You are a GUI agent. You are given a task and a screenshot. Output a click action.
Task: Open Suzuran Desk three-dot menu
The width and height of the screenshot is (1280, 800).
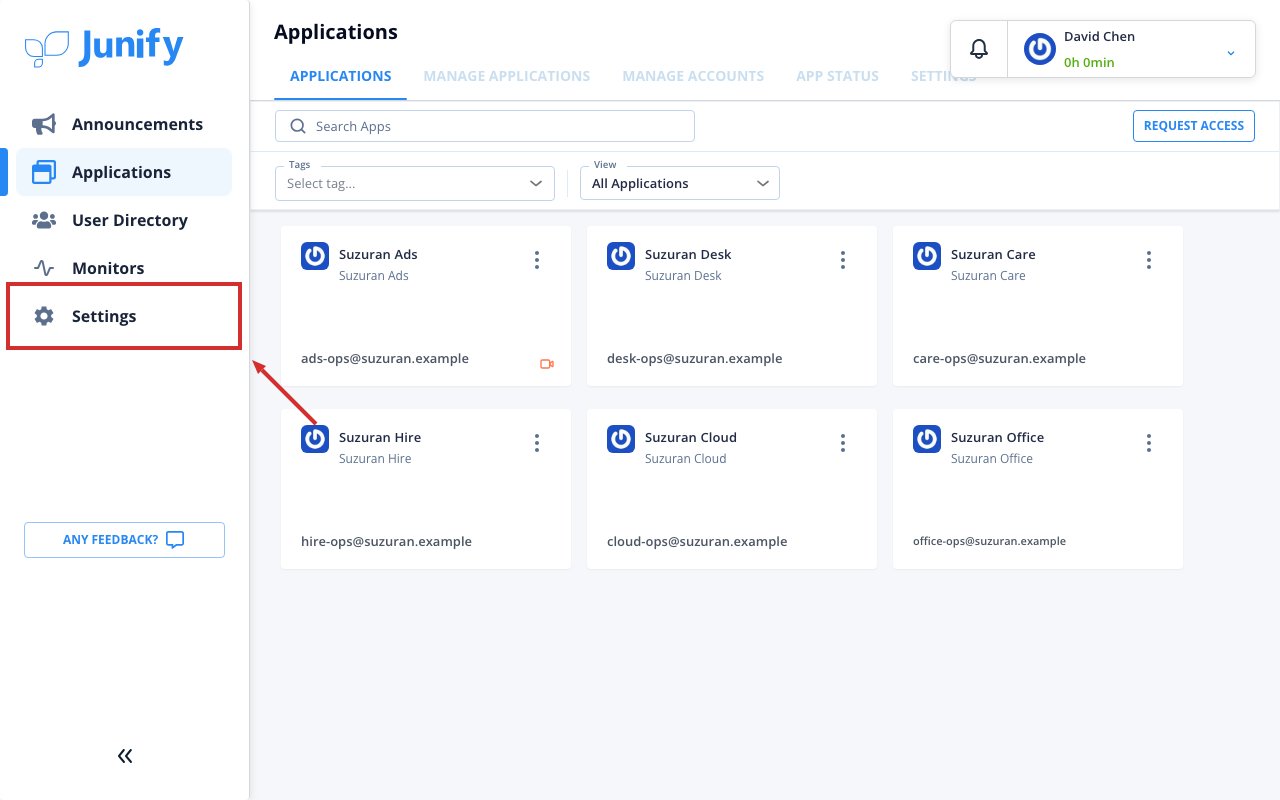coord(843,260)
